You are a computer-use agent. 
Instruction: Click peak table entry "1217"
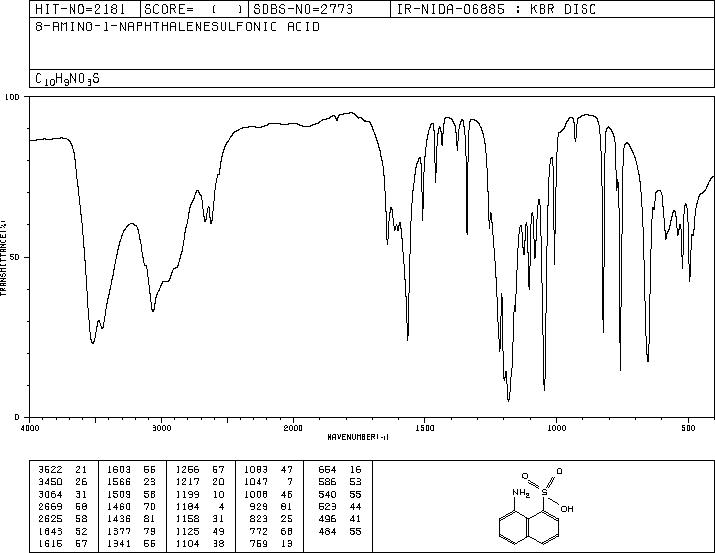pyautogui.click(x=188, y=482)
